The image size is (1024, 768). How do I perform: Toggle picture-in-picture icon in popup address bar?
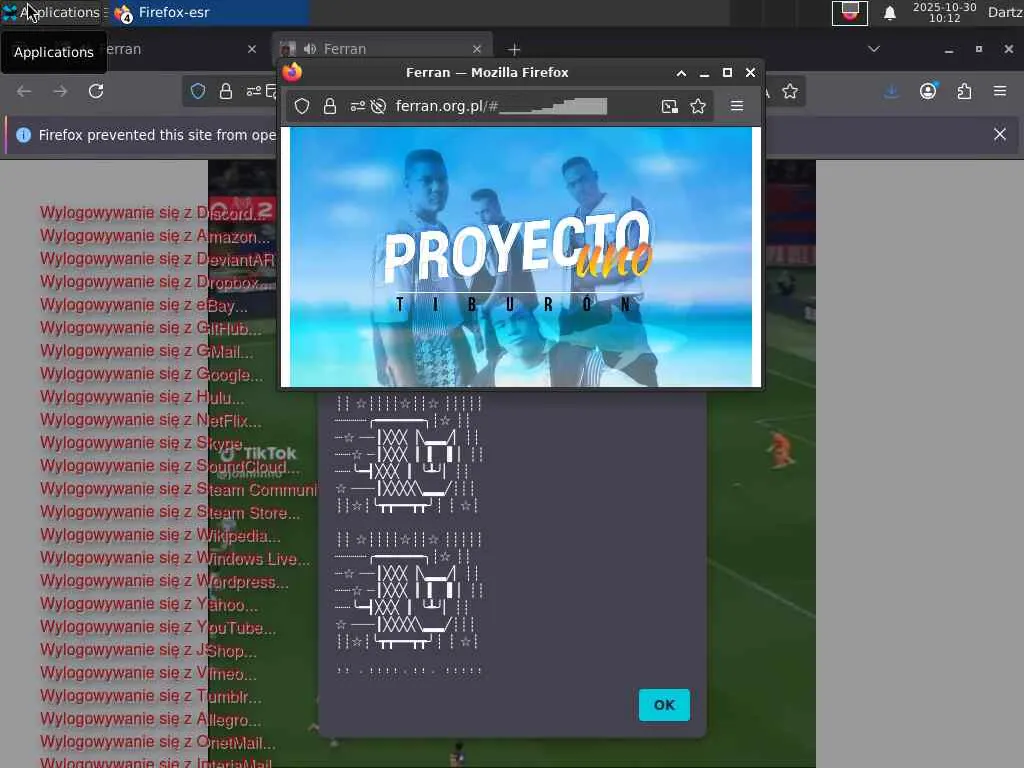point(669,106)
